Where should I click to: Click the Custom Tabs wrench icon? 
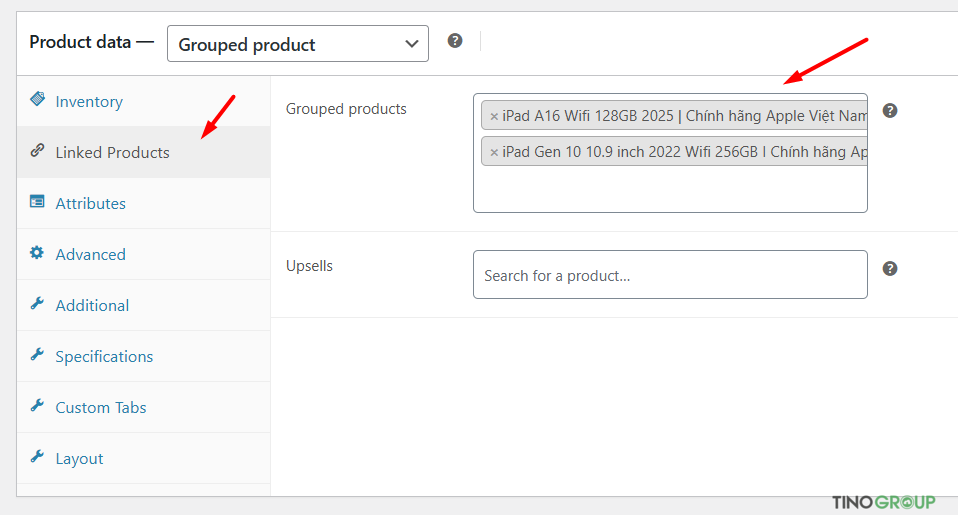tap(37, 405)
